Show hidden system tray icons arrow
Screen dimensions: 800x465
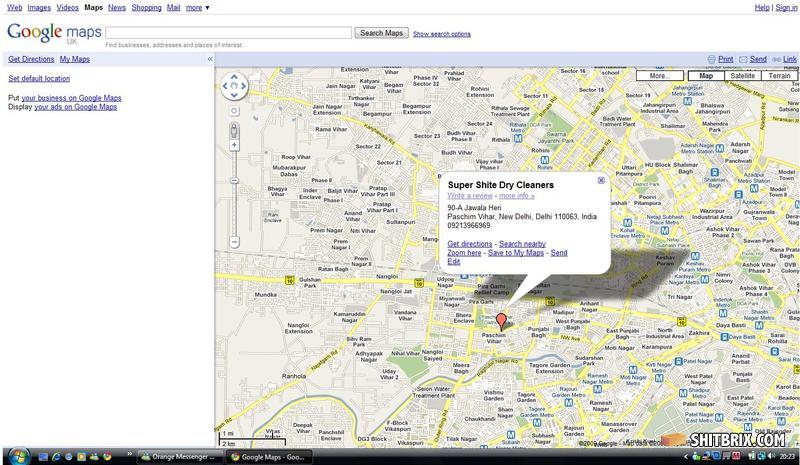686,457
